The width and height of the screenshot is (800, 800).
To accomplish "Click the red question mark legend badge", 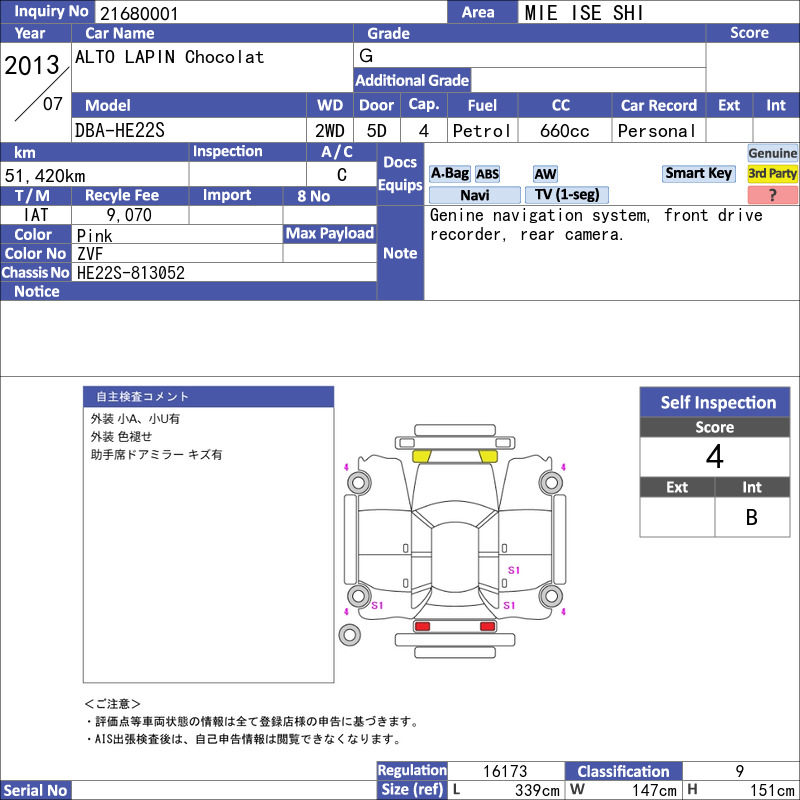I will coord(772,195).
